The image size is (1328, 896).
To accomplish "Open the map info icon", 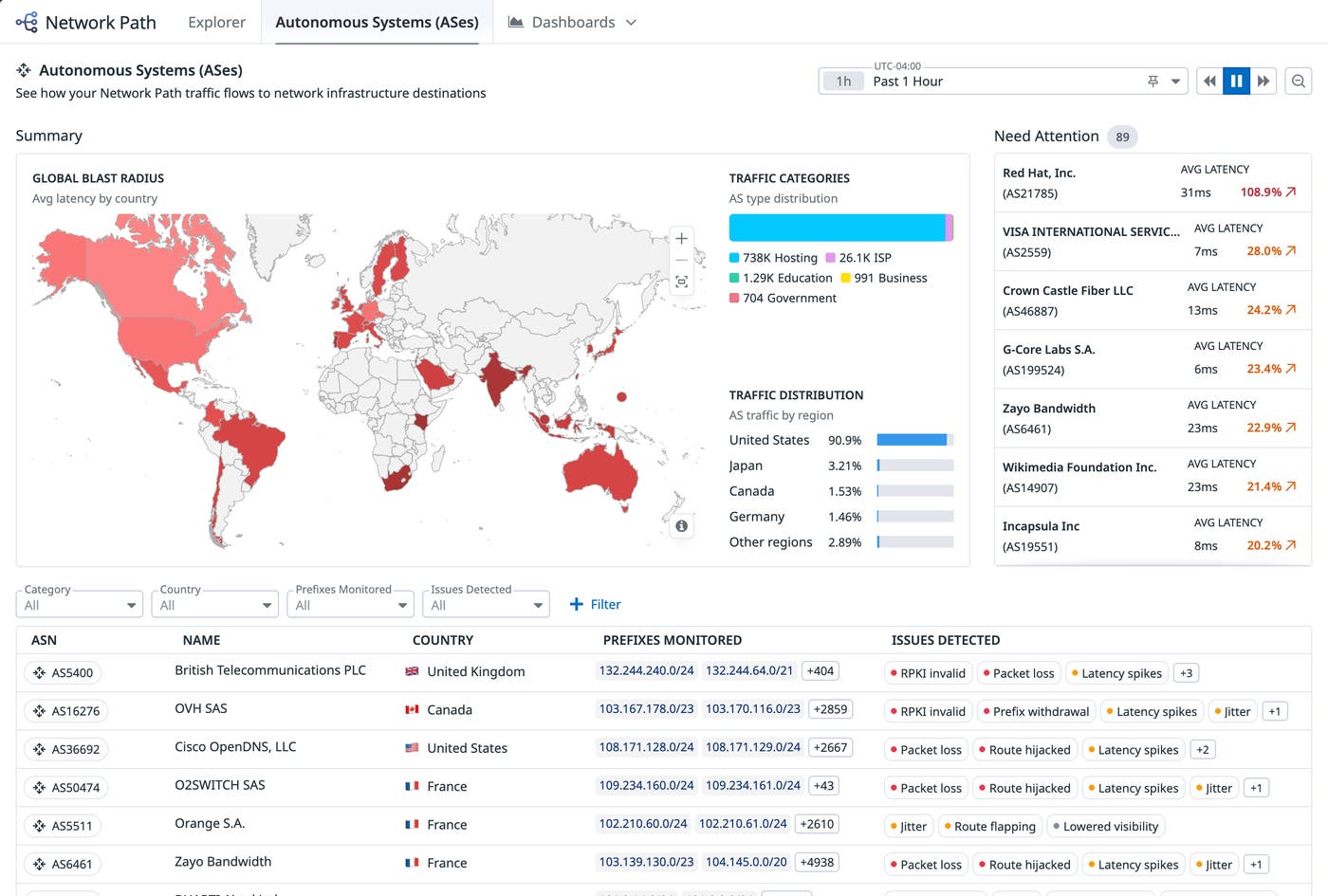I will tap(681, 526).
